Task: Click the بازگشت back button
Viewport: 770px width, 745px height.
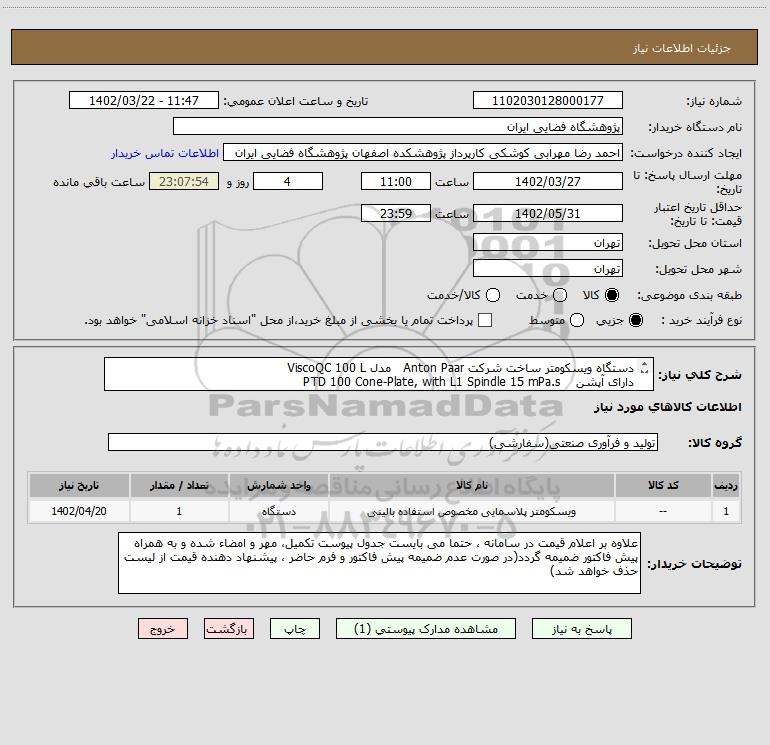Action: click(229, 629)
